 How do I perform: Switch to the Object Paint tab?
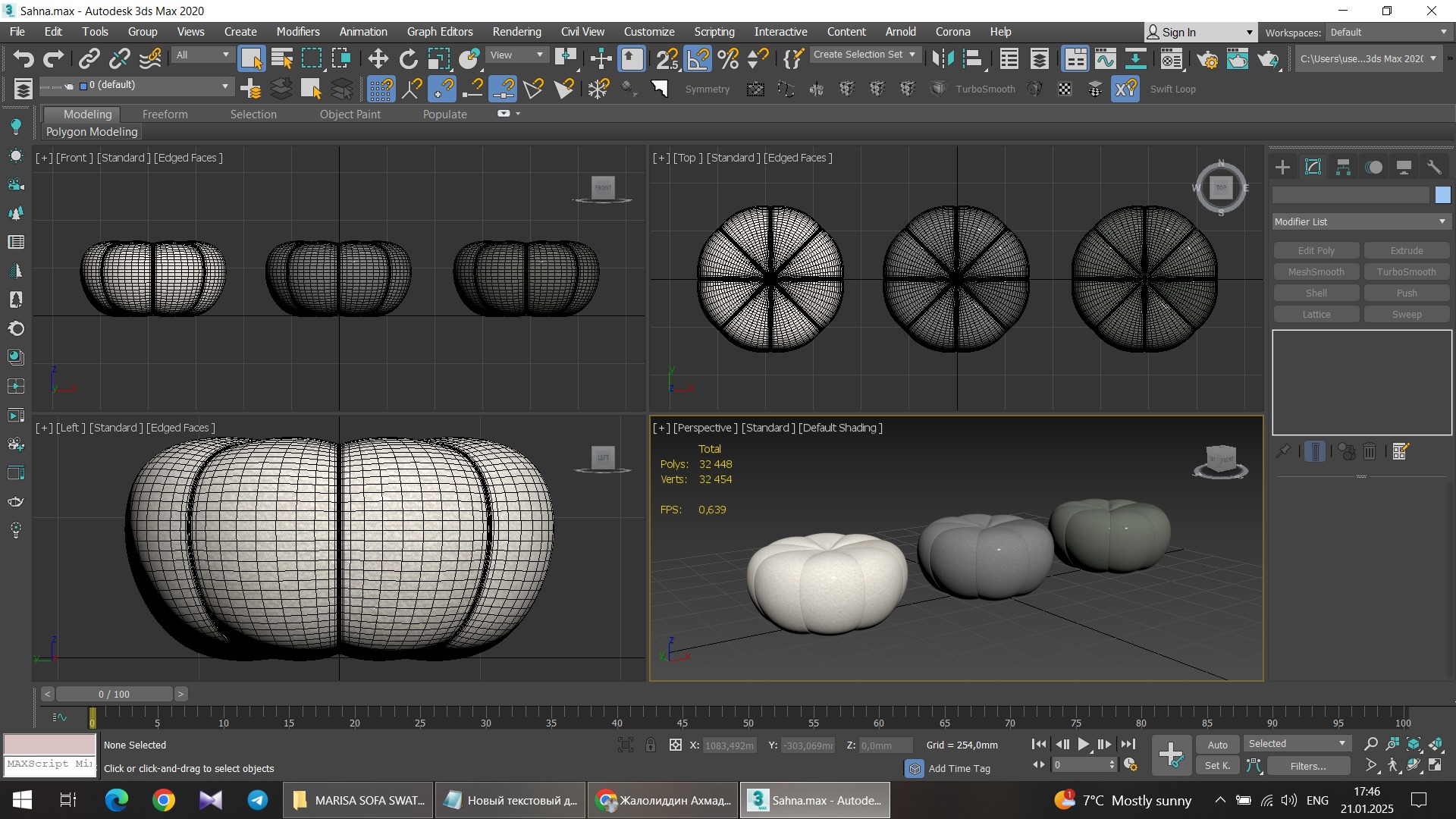click(x=350, y=114)
